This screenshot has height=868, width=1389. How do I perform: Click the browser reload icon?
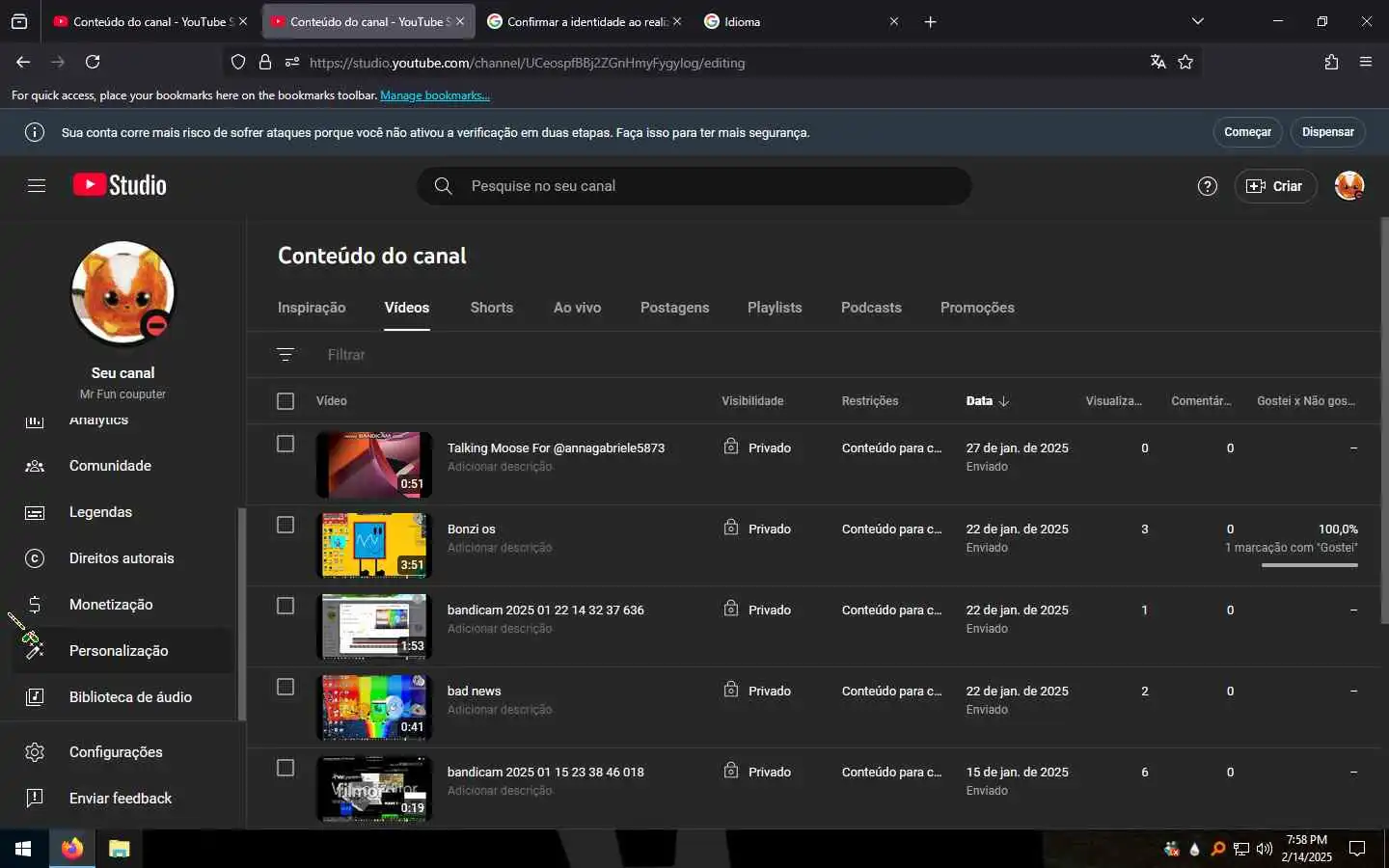tap(93, 62)
